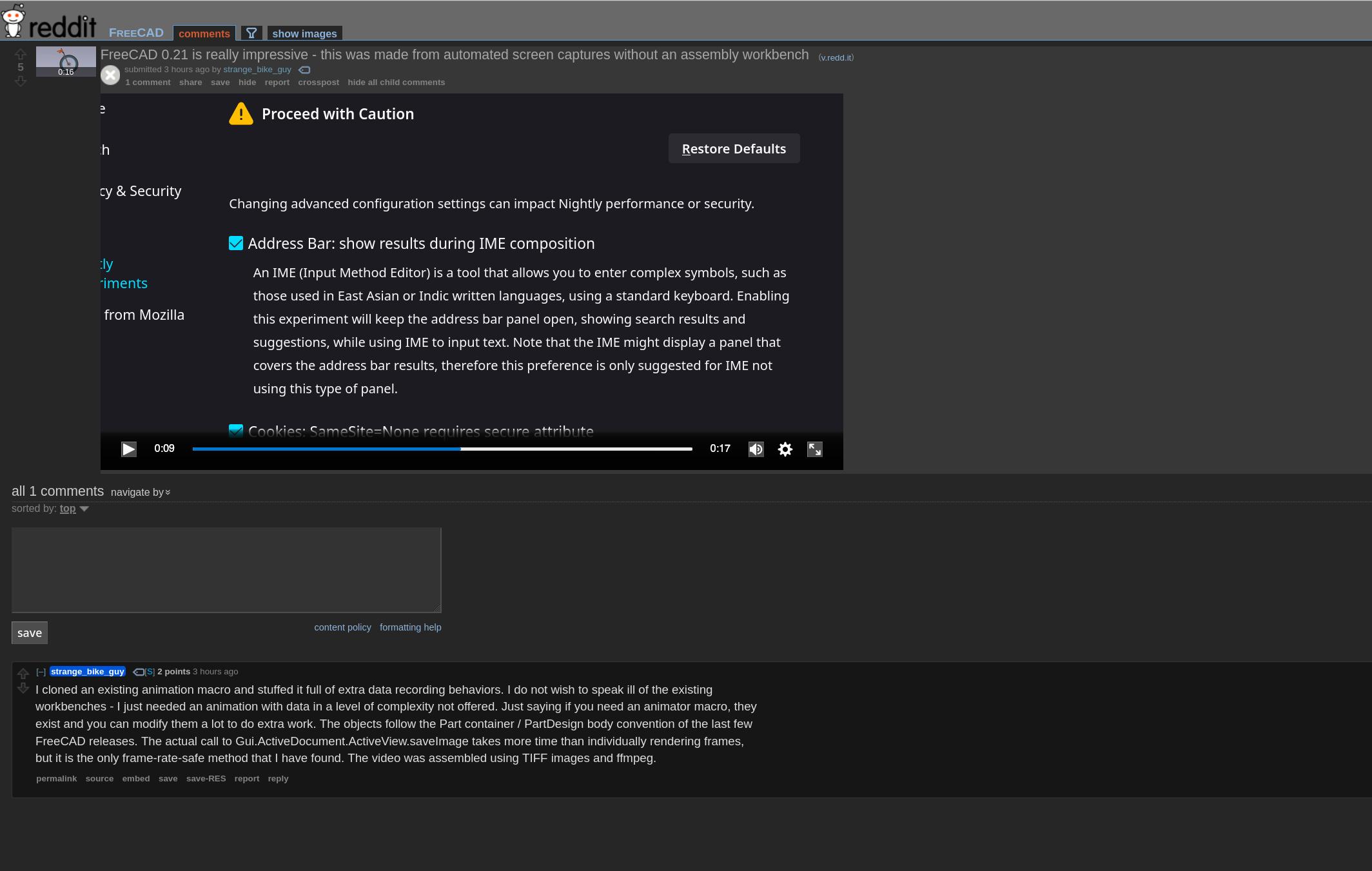
Task: Collapse the comment using the [-] control
Action: tap(41, 672)
